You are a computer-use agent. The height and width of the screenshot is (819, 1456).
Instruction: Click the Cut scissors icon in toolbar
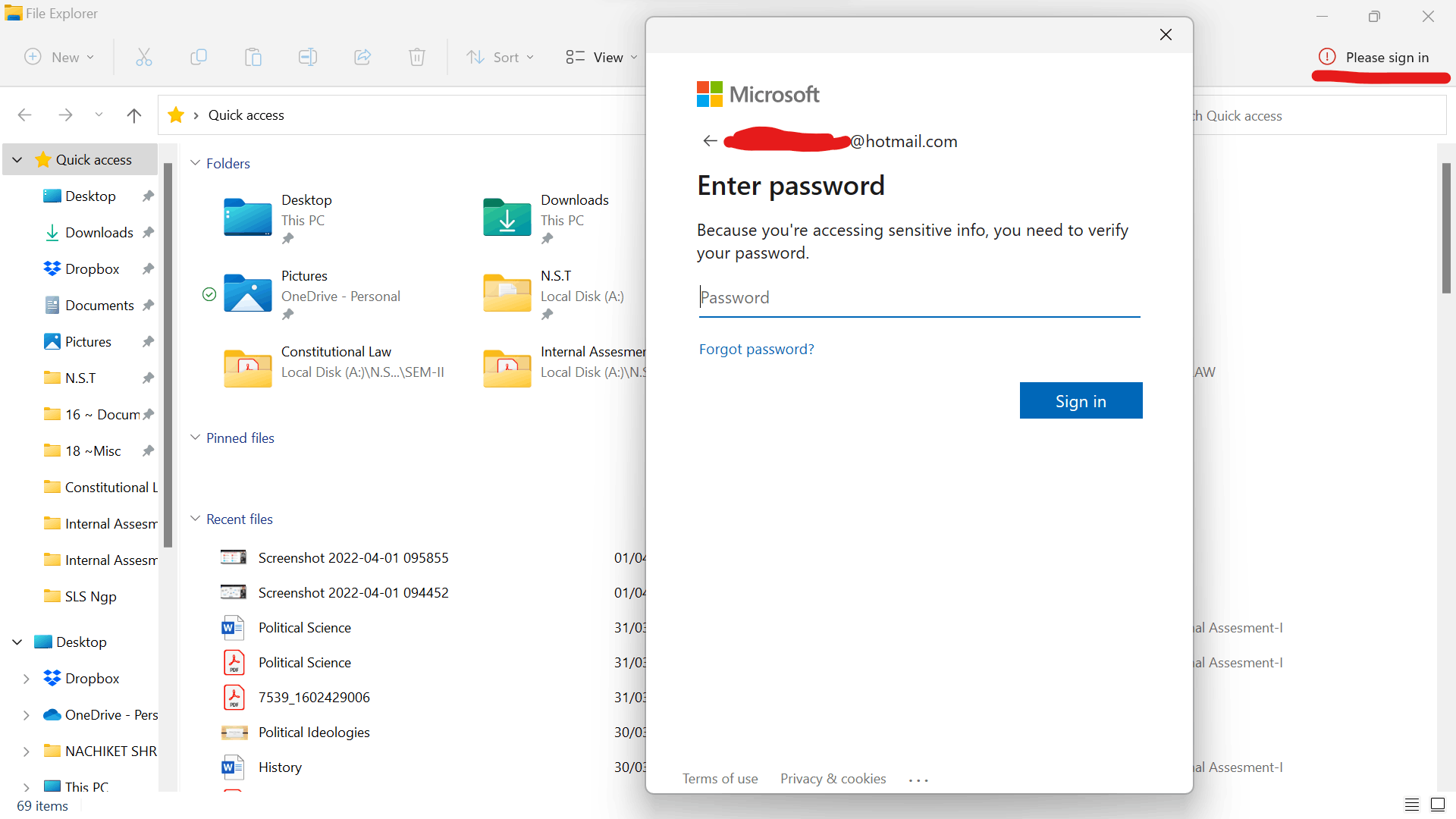(x=144, y=57)
